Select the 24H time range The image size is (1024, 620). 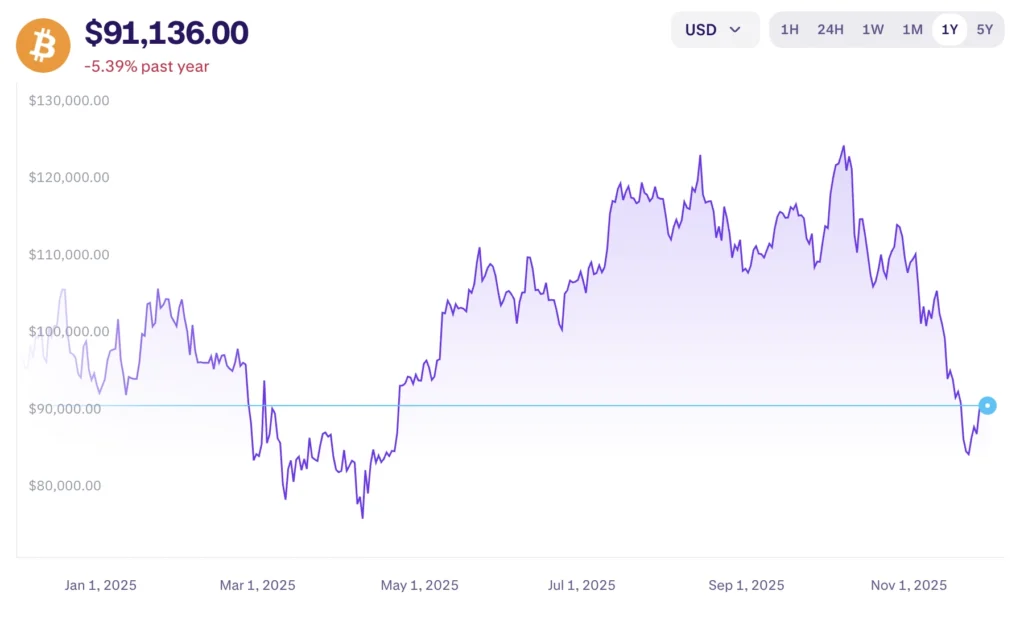pyautogui.click(x=831, y=30)
